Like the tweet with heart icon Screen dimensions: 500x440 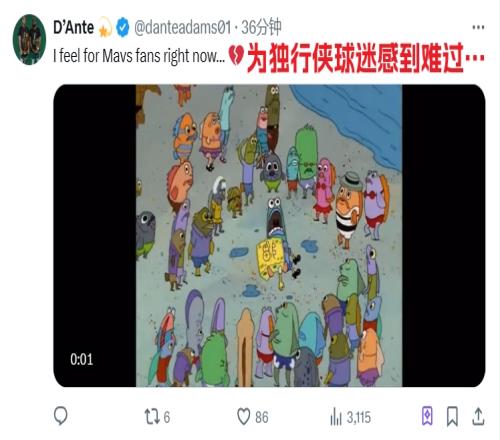coord(243,417)
